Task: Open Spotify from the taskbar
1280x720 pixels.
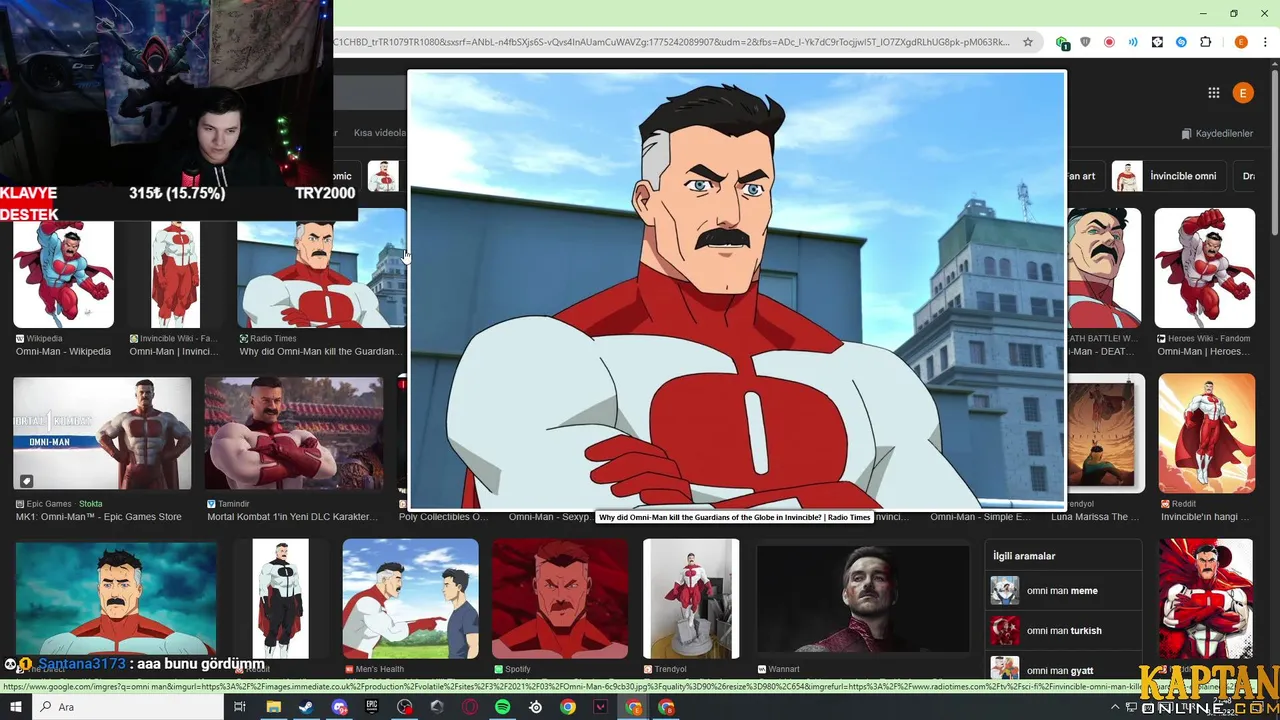Action: (x=503, y=707)
